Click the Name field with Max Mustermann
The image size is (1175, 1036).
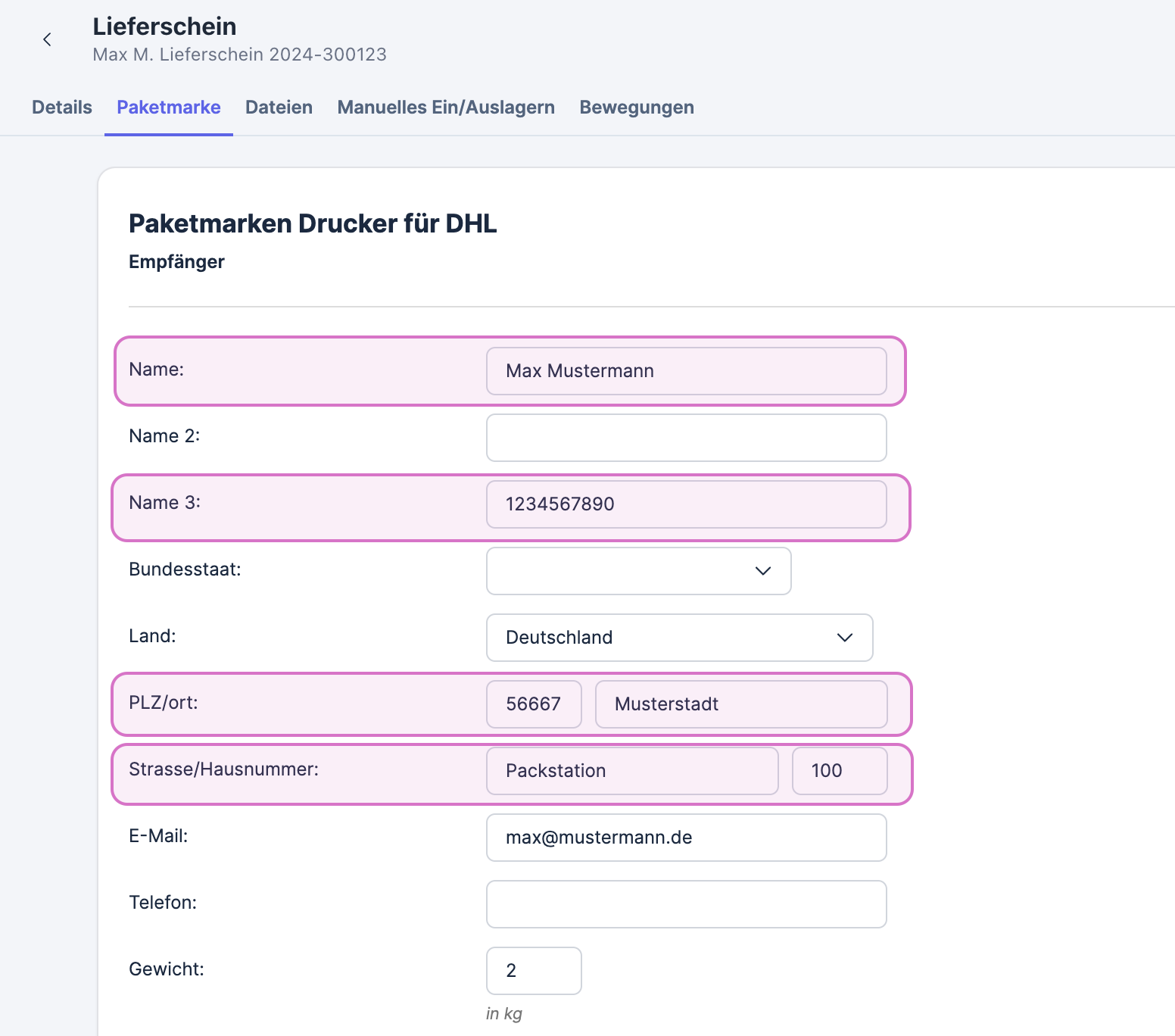coord(686,371)
